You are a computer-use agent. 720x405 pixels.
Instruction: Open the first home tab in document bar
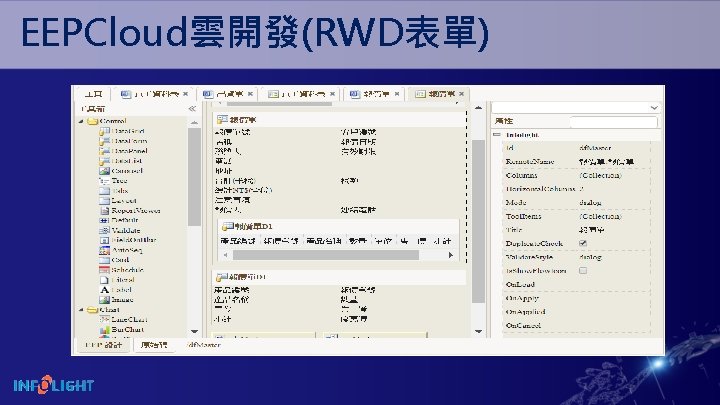pyautogui.click(x=93, y=94)
